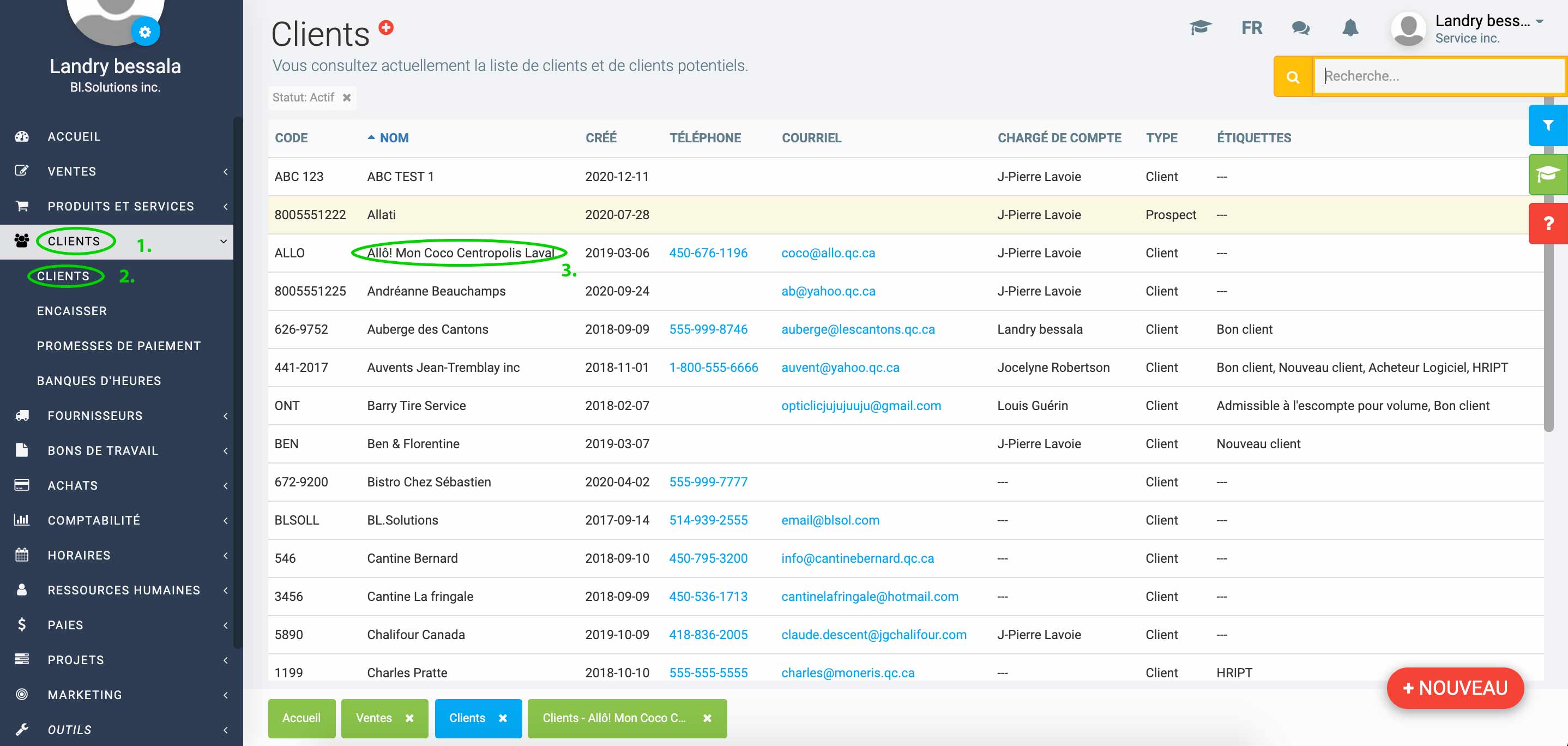Switch to the Accueil bottom tab

pyautogui.click(x=301, y=718)
